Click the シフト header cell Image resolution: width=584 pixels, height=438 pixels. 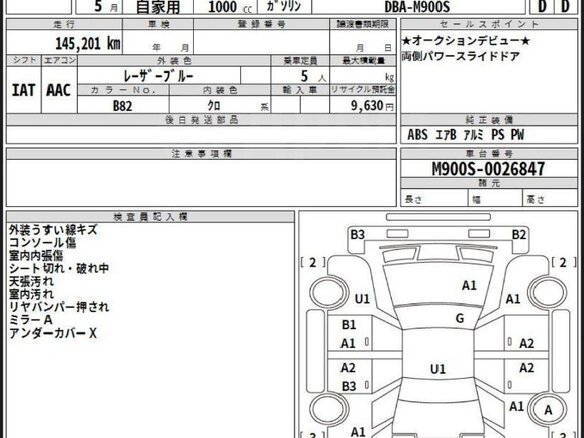pyautogui.click(x=24, y=60)
